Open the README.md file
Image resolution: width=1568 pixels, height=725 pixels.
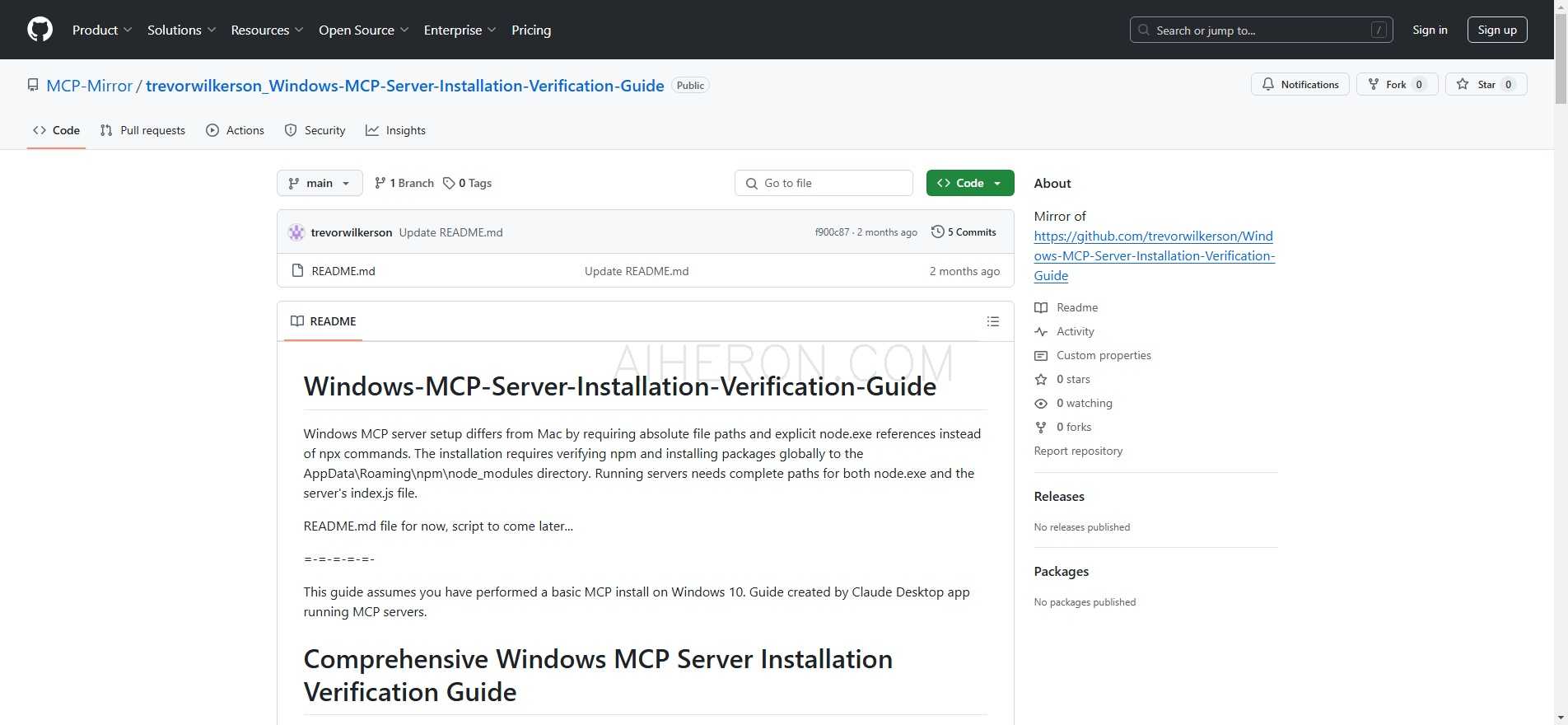pyautogui.click(x=343, y=271)
